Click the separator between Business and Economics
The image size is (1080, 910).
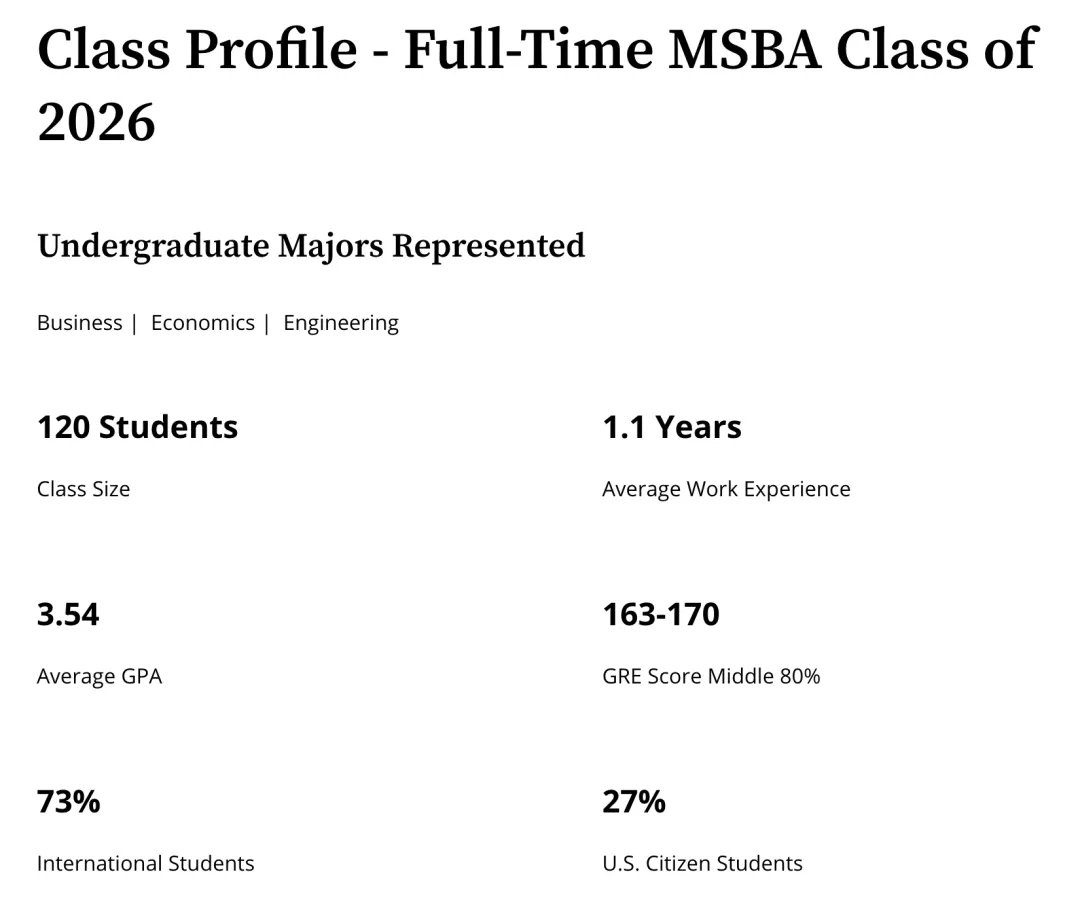(134, 323)
